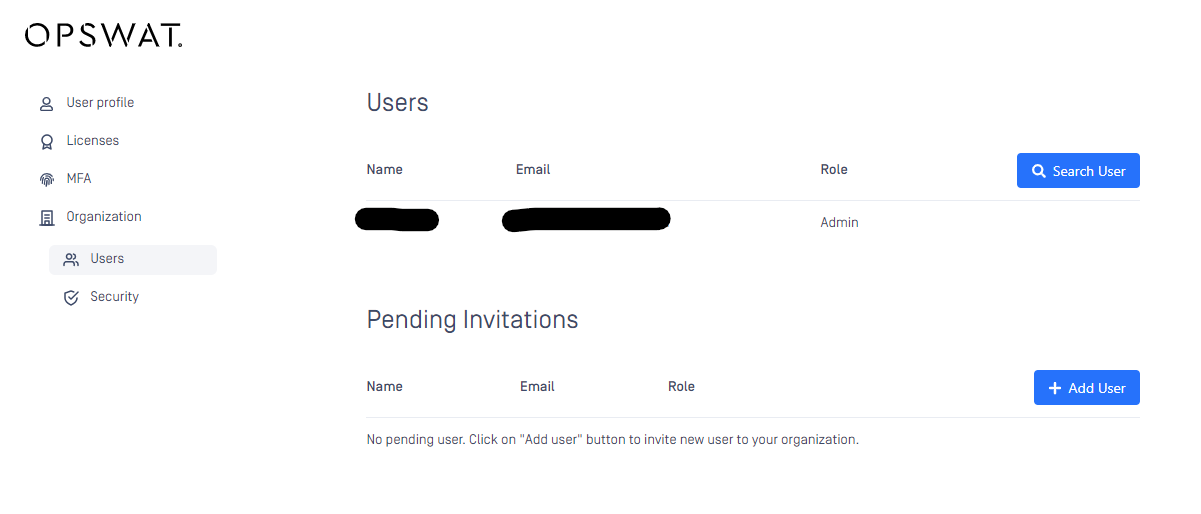
Task: Select Users under Organization
Action: coord(133,259)
